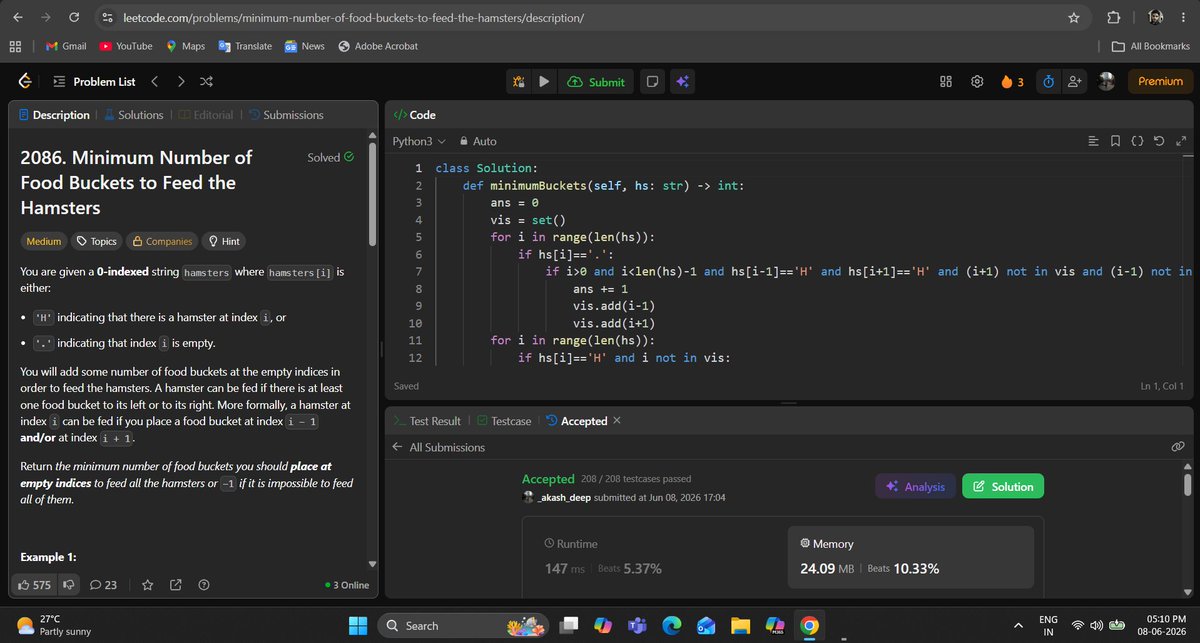Open browser extensions puzzle icon
Viewport: 1200px width, 643px height.
[1112, 18]
